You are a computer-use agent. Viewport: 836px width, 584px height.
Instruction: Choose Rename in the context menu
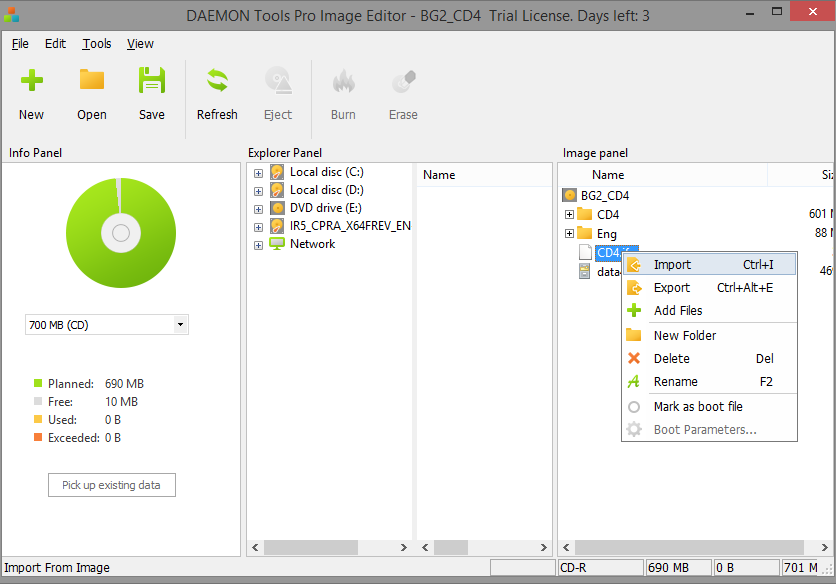click(x=710, y=381)
